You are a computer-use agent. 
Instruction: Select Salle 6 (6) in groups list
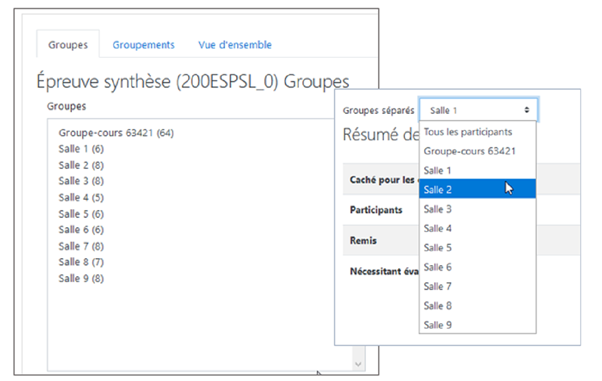click(x=81, y=230)
